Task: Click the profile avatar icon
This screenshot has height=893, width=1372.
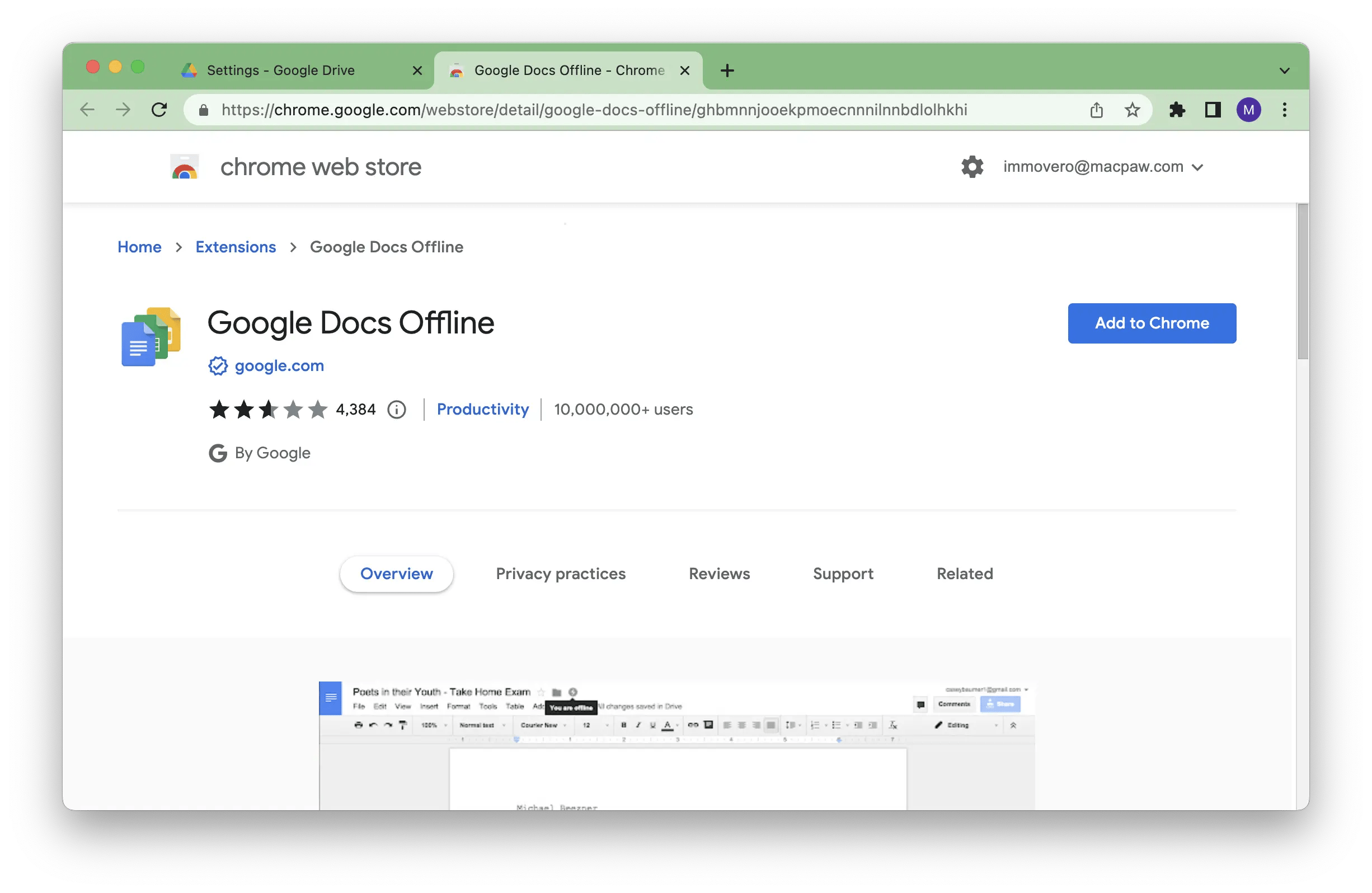Action: 1245,109
